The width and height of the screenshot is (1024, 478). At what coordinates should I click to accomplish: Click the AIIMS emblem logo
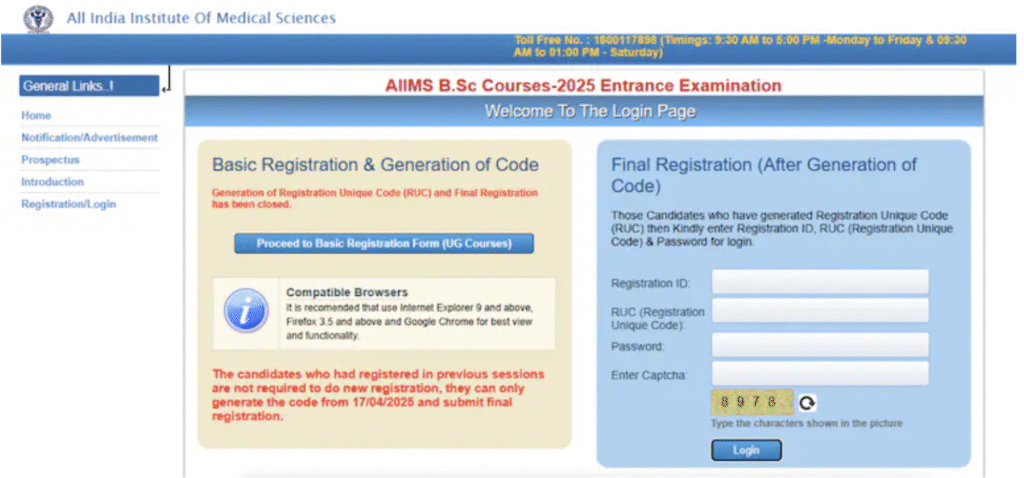click(39, 18)
